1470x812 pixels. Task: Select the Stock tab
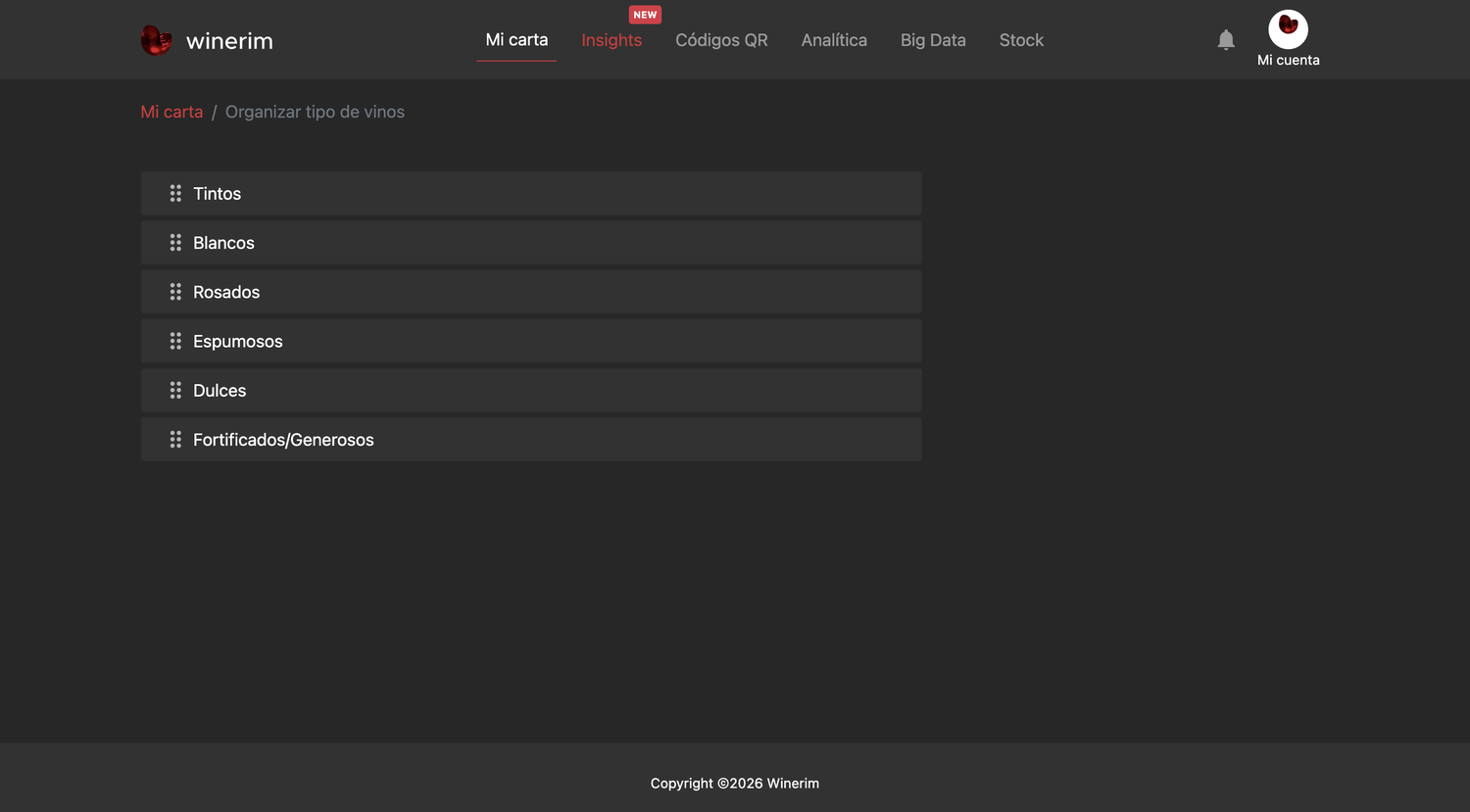pyautogui.click(x=1021, y=40)
